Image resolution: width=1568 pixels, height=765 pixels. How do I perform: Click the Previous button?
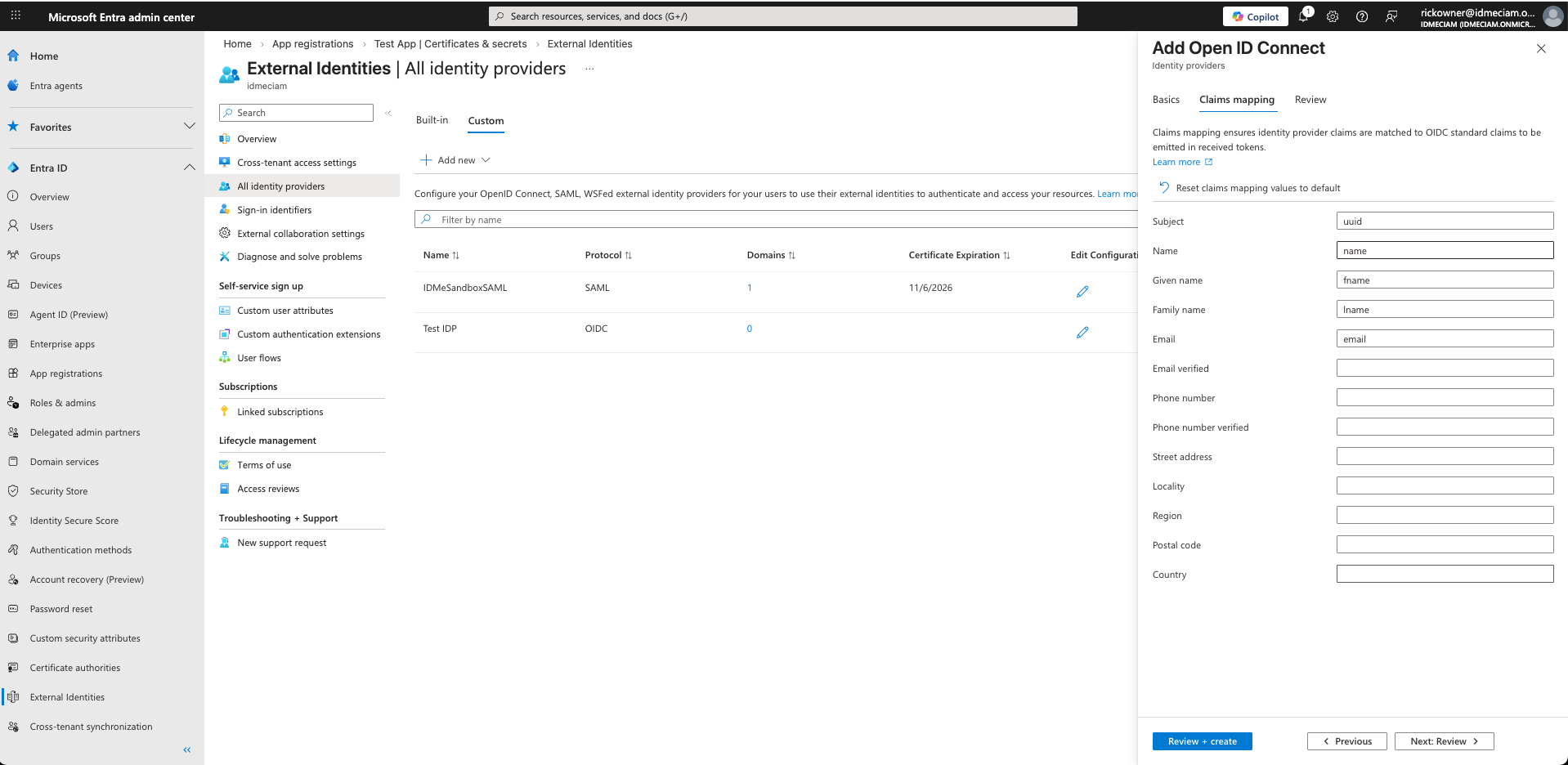1346,741
